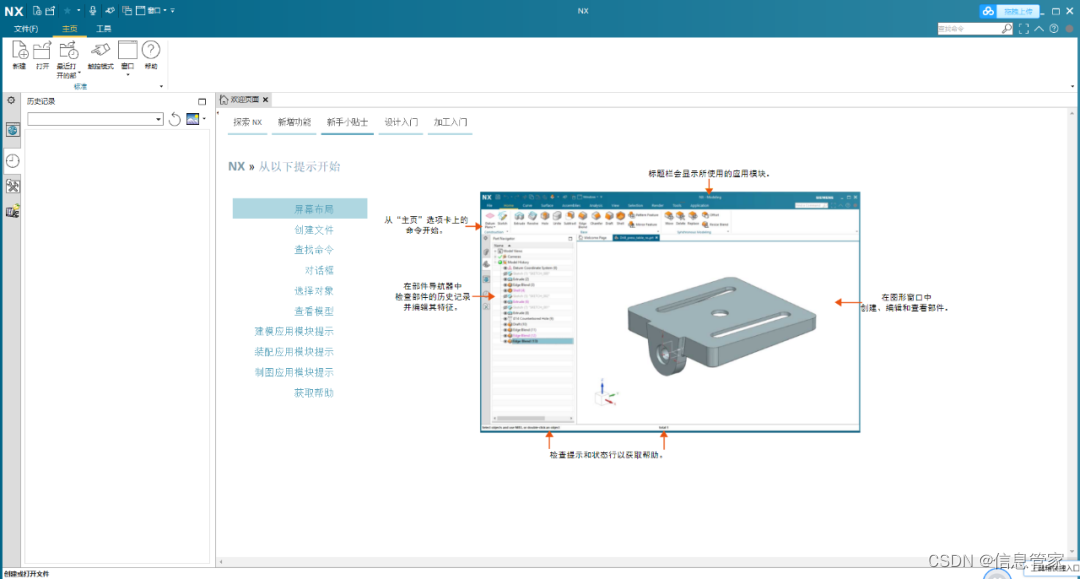
Task: Select the 创建文件 tip topic
Action: 314,229
